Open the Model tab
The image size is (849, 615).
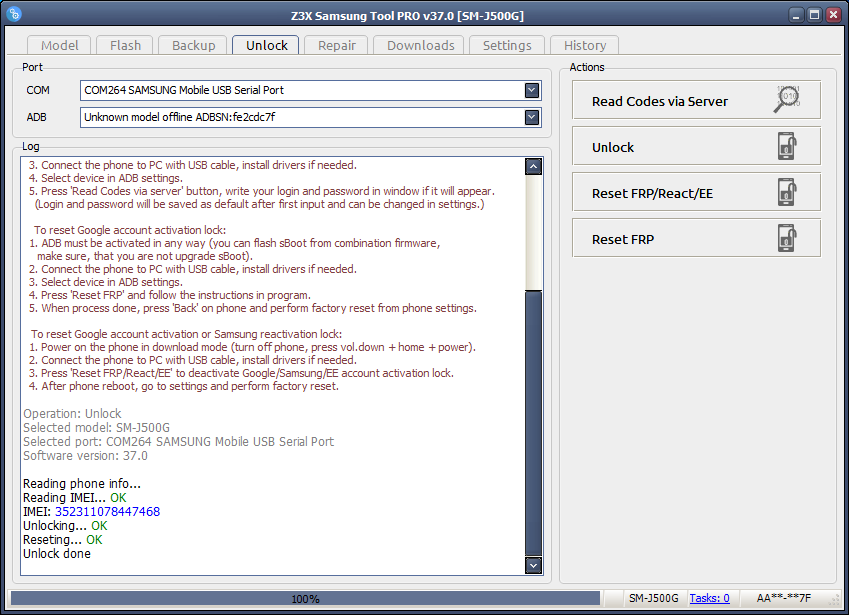pyautogui.click(x=60, y=45)
